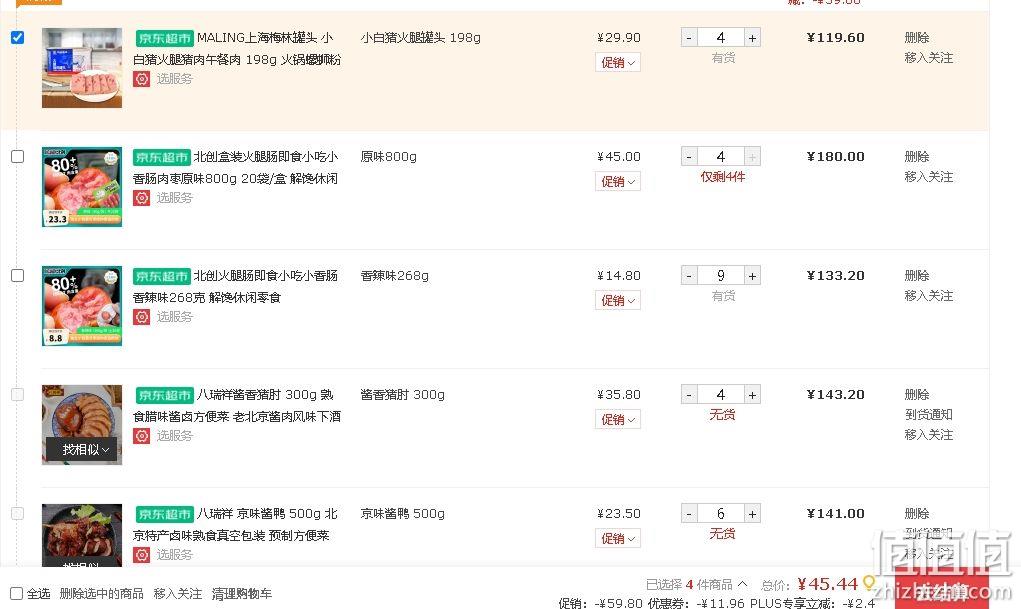Delete the 原味800g sausage item
The width and height of the screenshot is (1021, 609).
point(917,157)
